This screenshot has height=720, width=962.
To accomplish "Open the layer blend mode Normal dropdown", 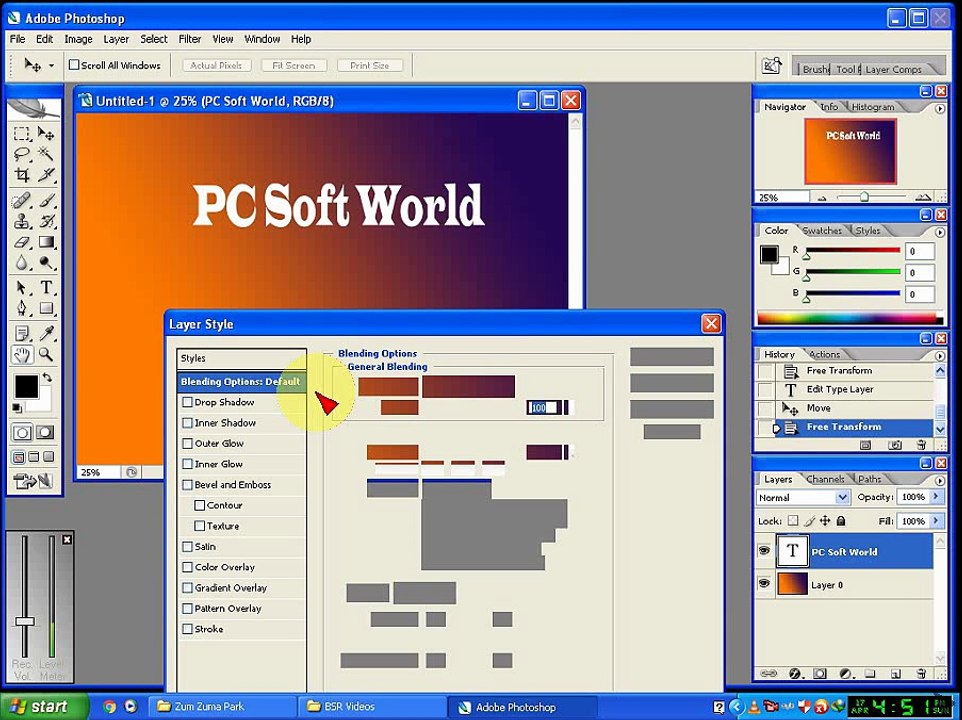I will click(x=802, y=497).
